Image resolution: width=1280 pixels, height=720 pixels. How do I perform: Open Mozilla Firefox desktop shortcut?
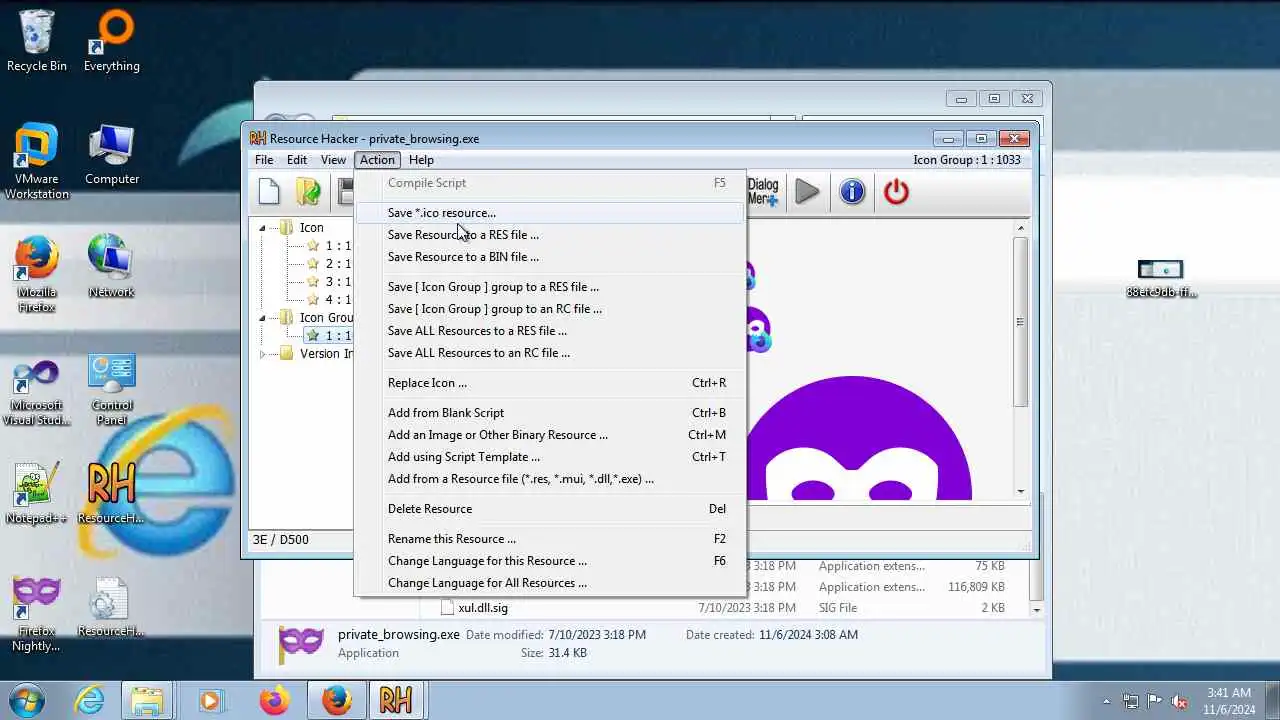[37, 274]
